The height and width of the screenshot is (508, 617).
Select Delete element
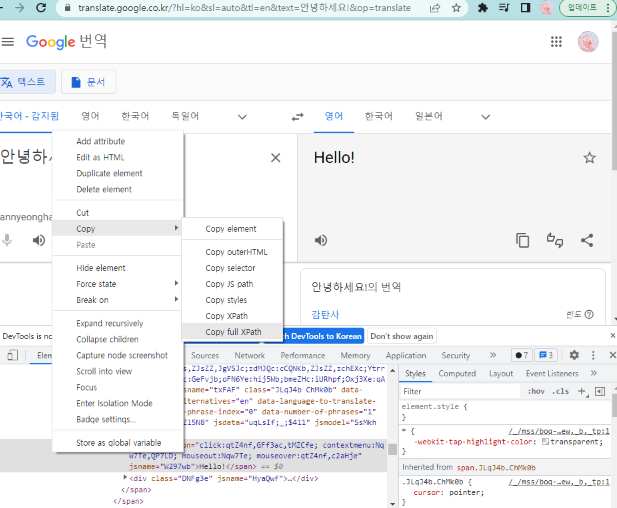coord(118,189)
